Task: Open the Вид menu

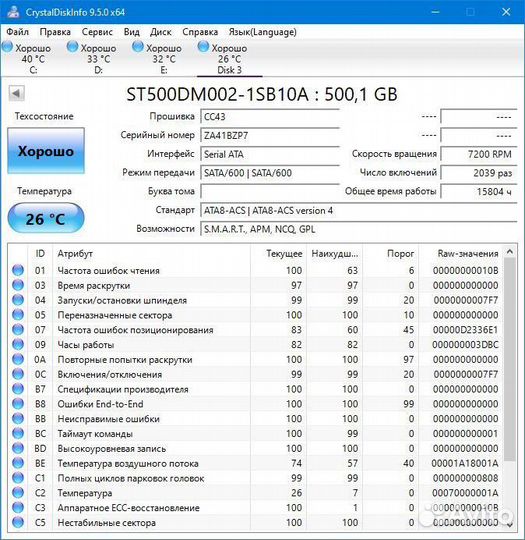Action: click(x=132, y=32)
